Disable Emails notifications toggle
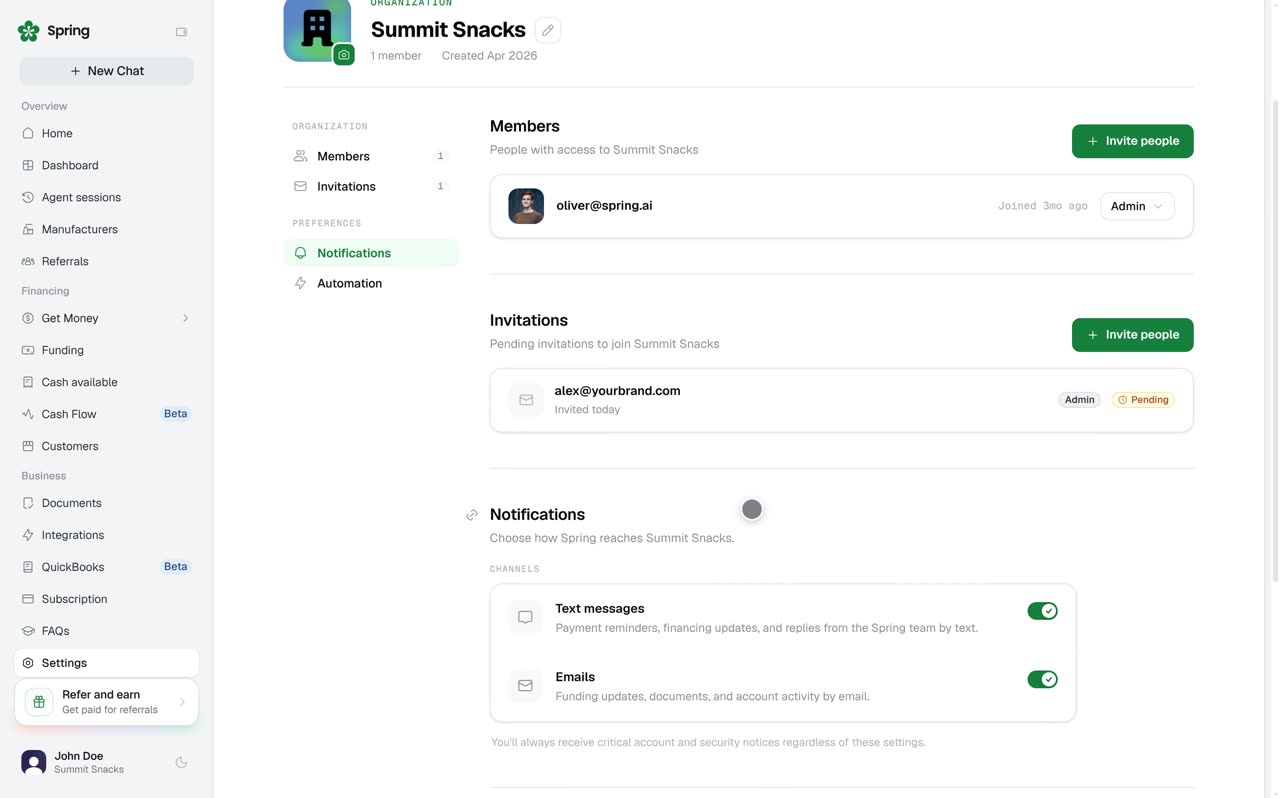The height and width of the screenshot is (798, 1280). [x=1042, y=679]
